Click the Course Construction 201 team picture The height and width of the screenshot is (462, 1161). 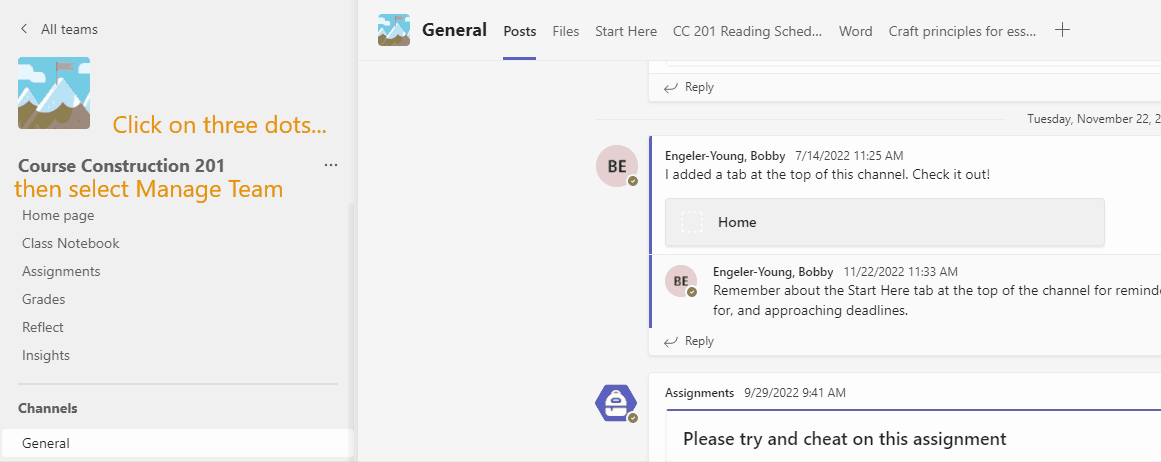[54, 93]
